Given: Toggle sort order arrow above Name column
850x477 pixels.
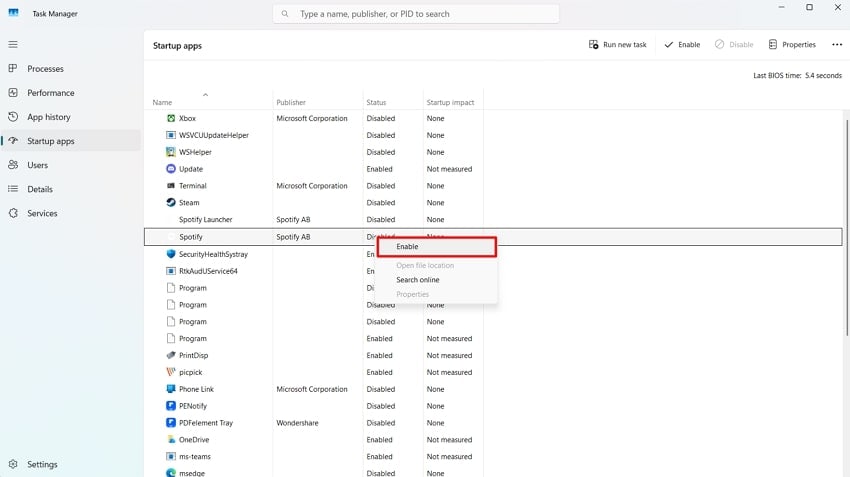Looking at the screenshot, I should [205, 95].
